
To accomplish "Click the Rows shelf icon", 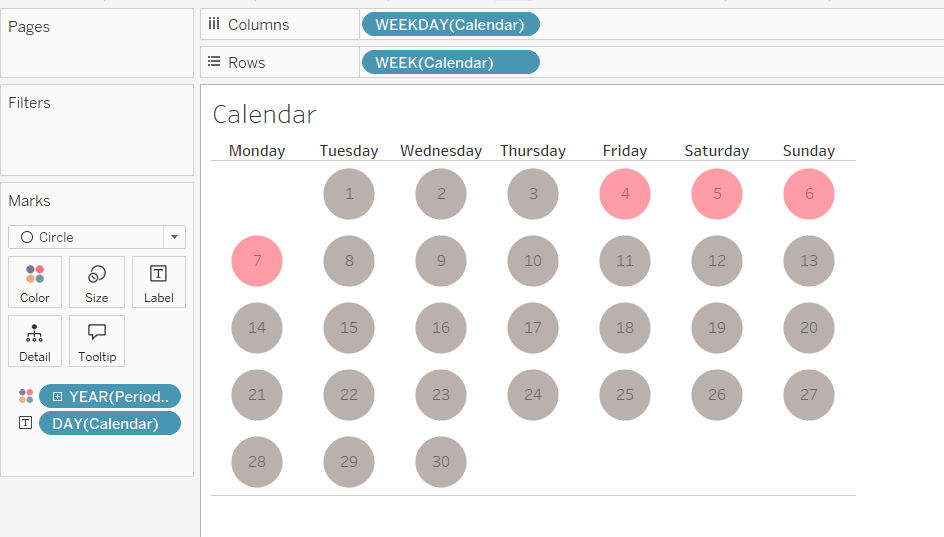I will [213, 62].
